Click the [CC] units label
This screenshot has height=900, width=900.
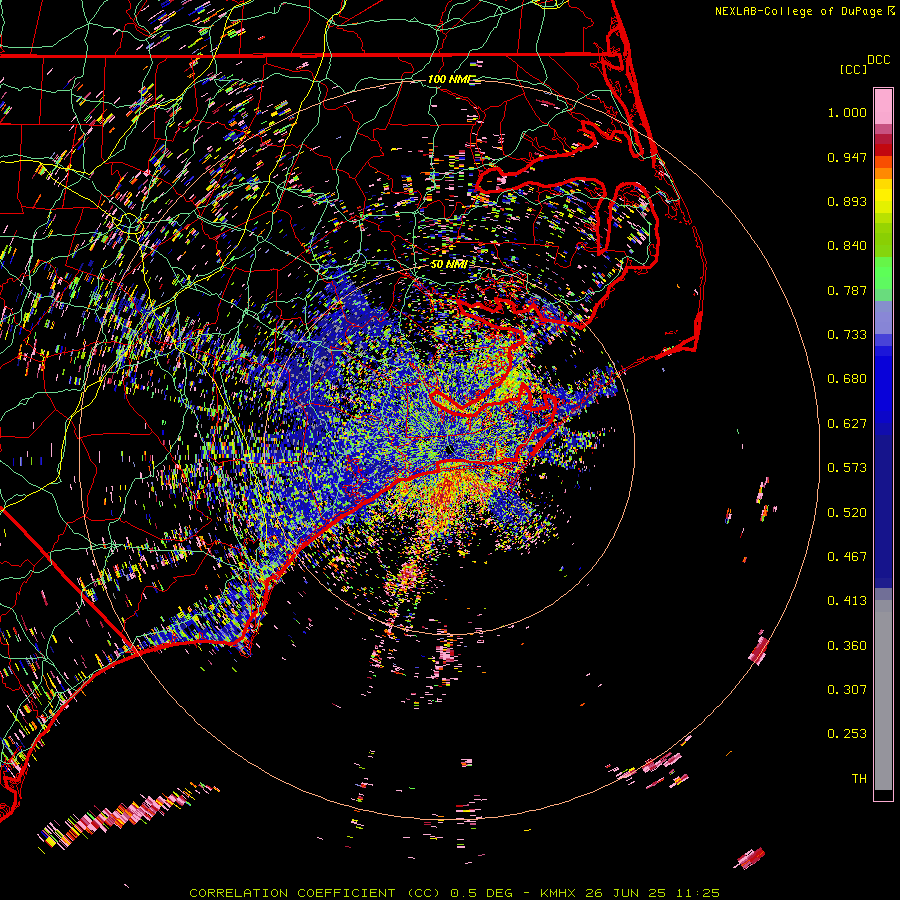tap(853, 69)
